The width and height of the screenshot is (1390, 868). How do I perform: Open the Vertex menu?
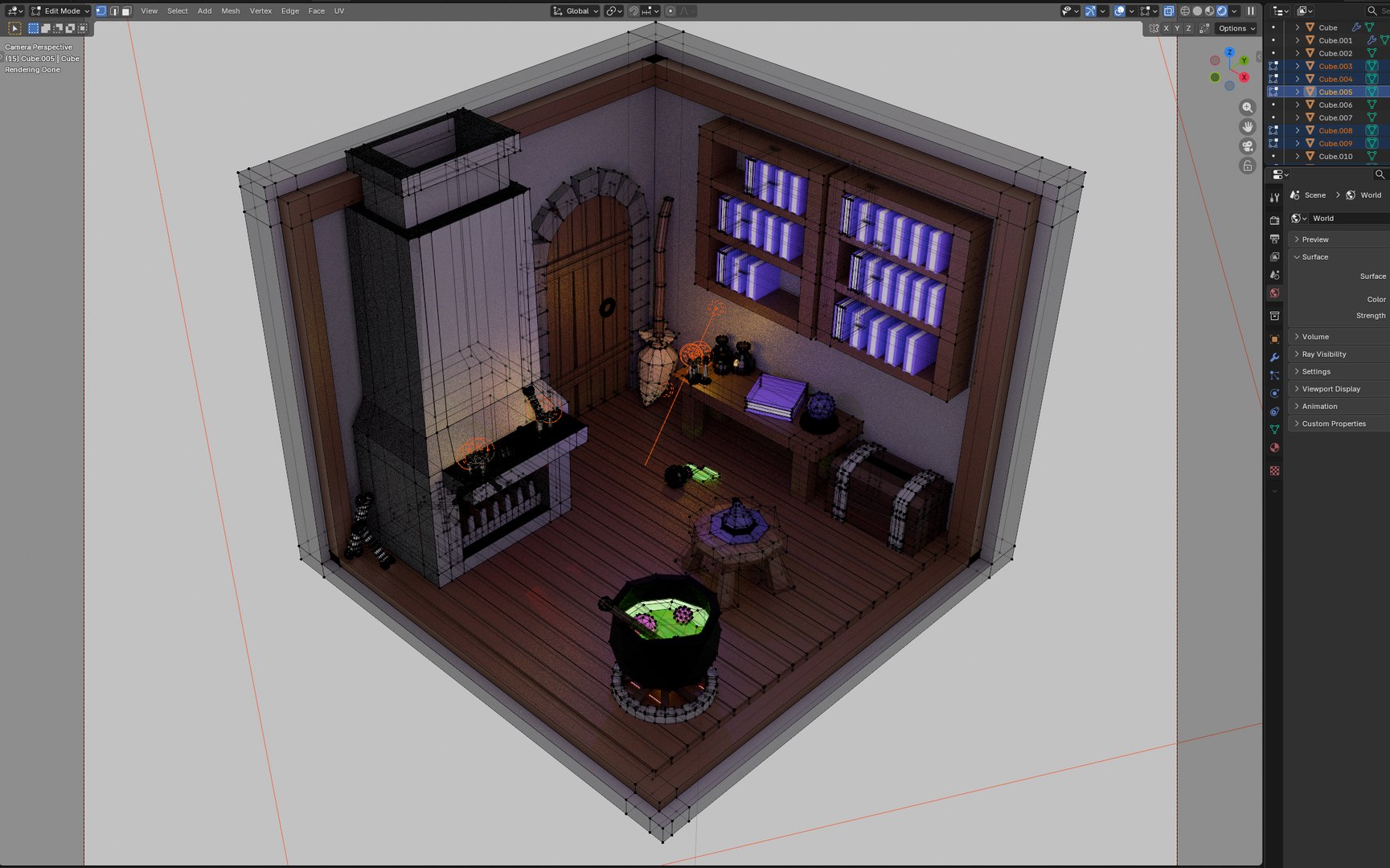tap(260, 11)
